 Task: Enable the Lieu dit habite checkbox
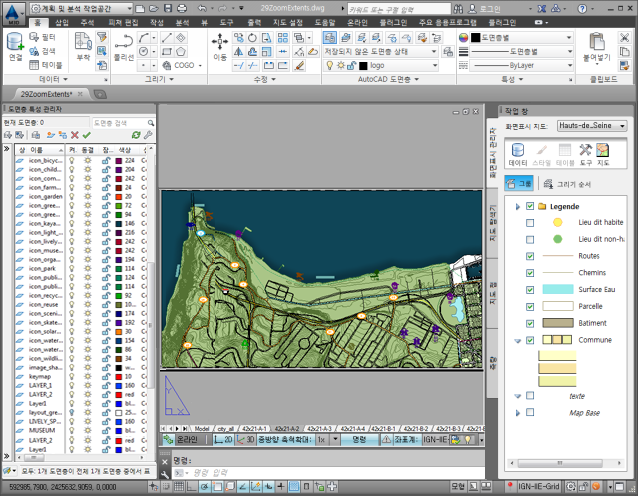click(x=530, y=223)
